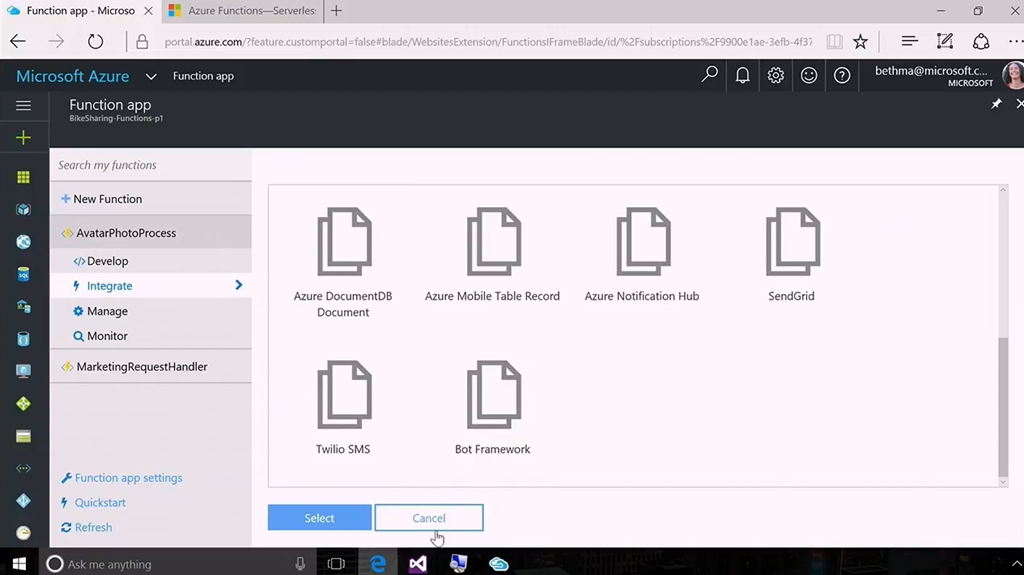This screenshot has height=575, width=1024.
Task: Open Azure portal notifications bell
Action: 742,75
